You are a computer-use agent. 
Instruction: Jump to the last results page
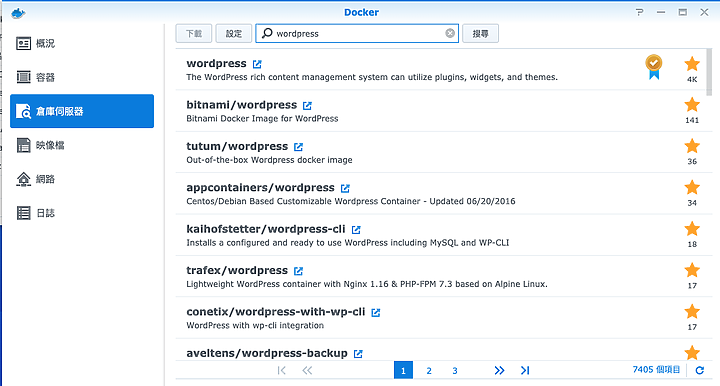(525, 370)
